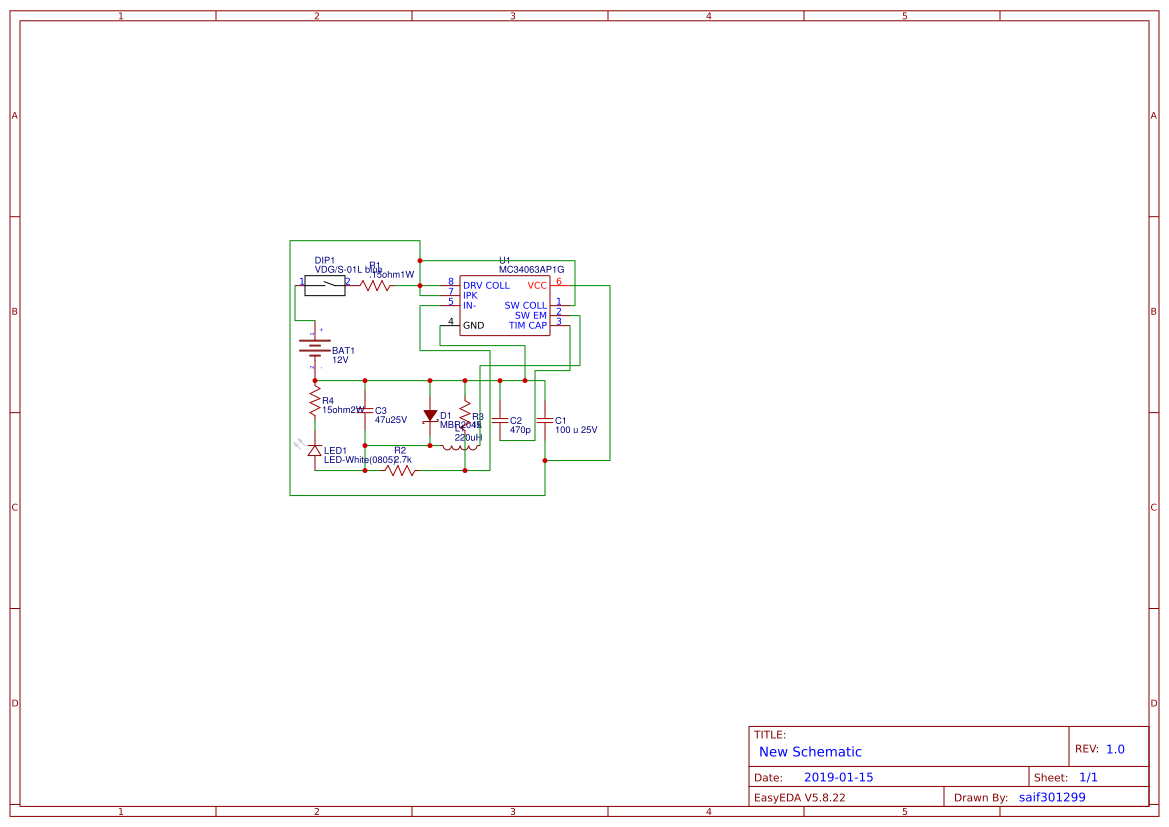Select resistor R4 15ohm2W symbol
Image resolution: width=1169 pixels, height=827 pixels.
[x=315, y=400]
